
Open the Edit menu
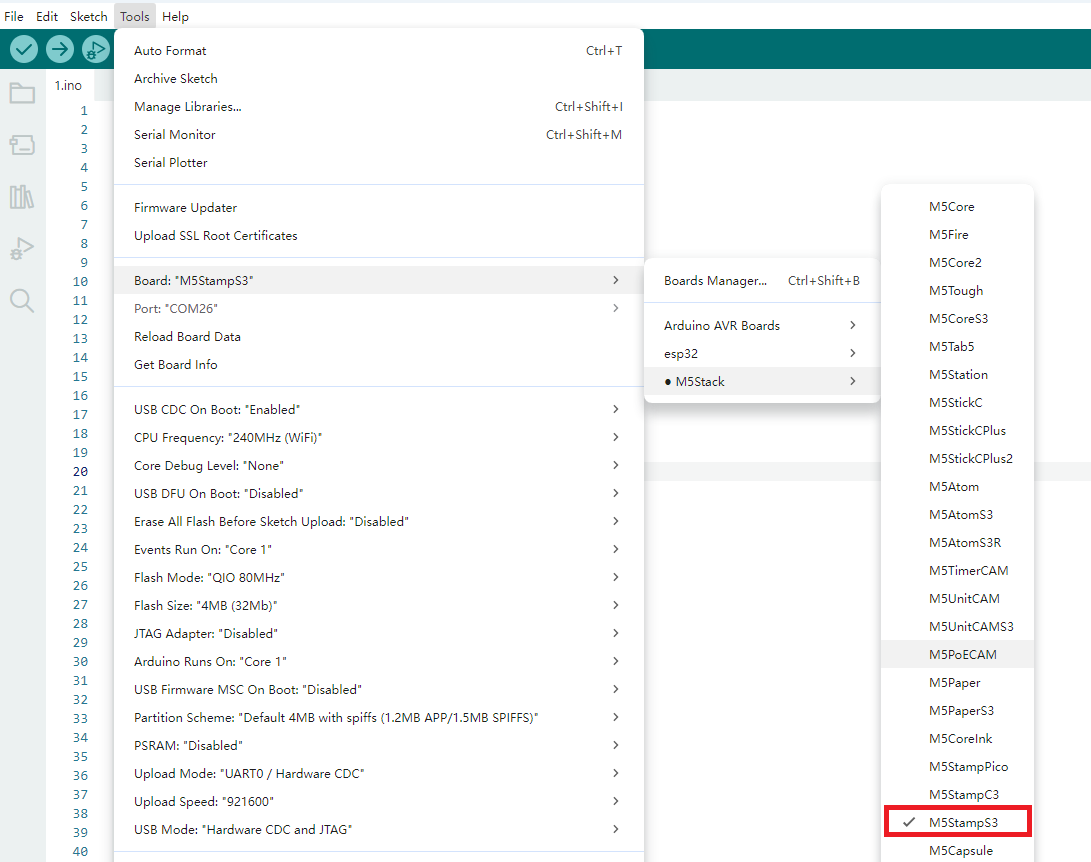pyautogui.click(x=47, y=16)
